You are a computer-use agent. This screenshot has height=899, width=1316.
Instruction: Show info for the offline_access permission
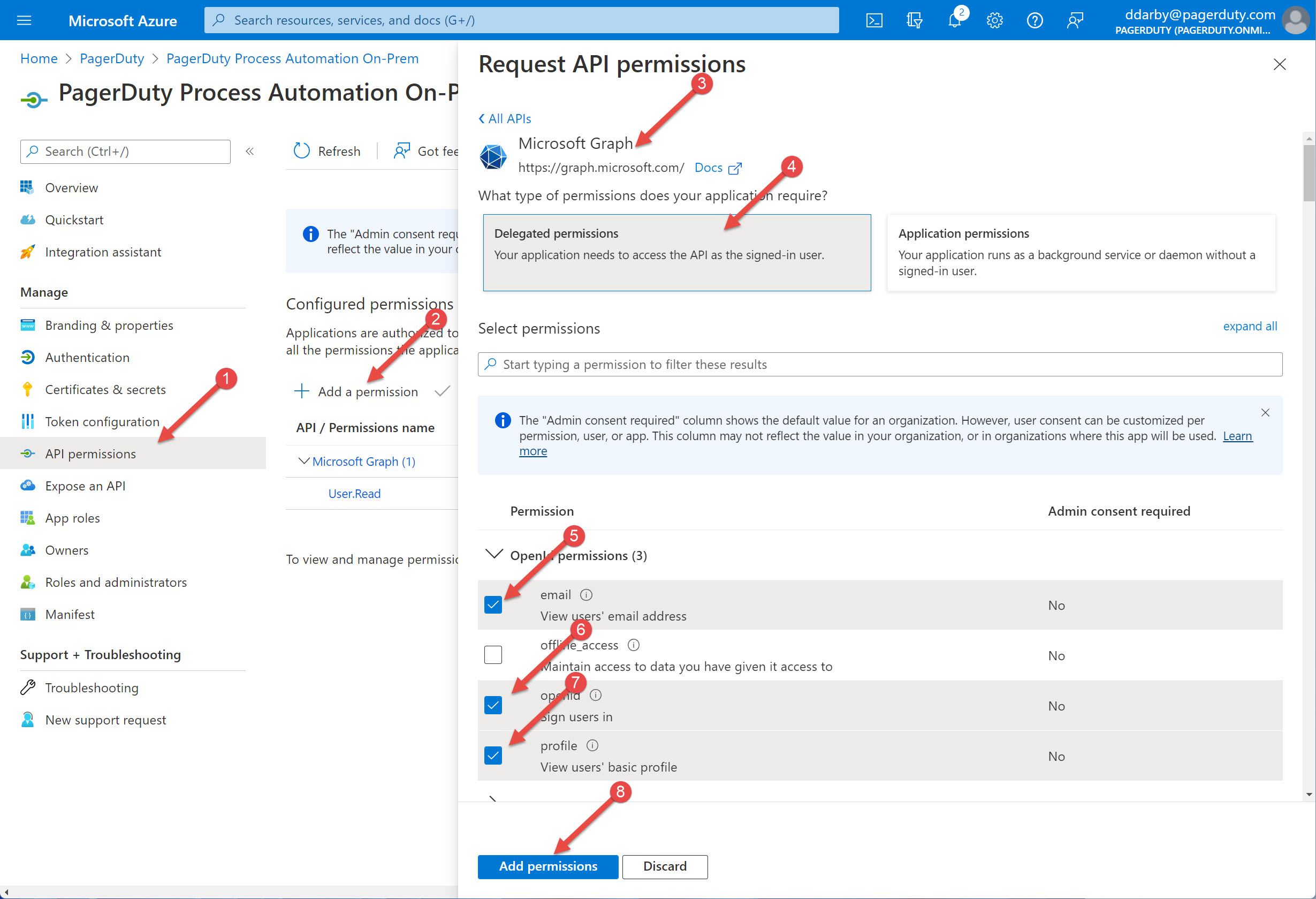pyautogui.click(x=634, y=645)
